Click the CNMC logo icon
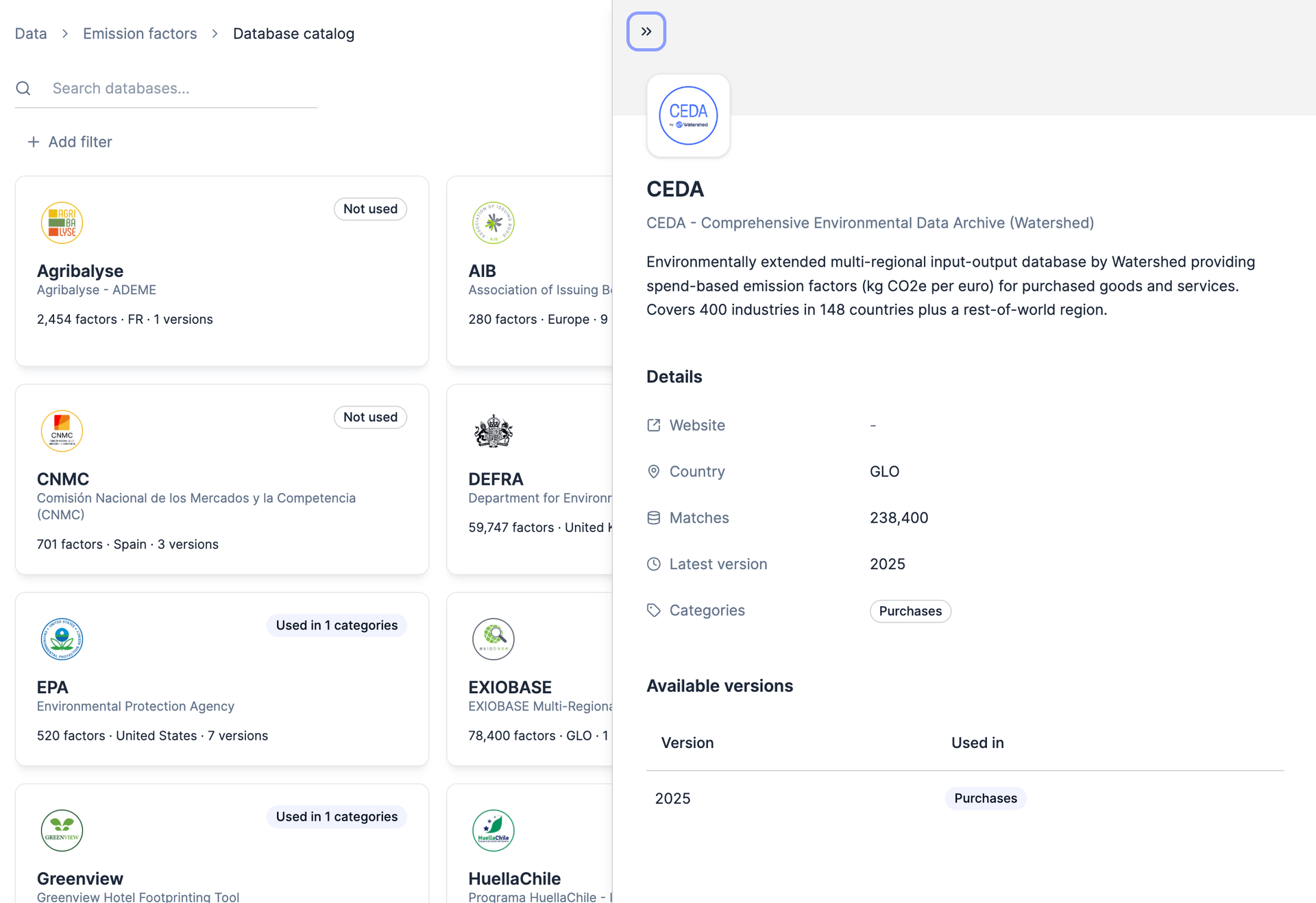1316x903 pixels. coord(62,431)
